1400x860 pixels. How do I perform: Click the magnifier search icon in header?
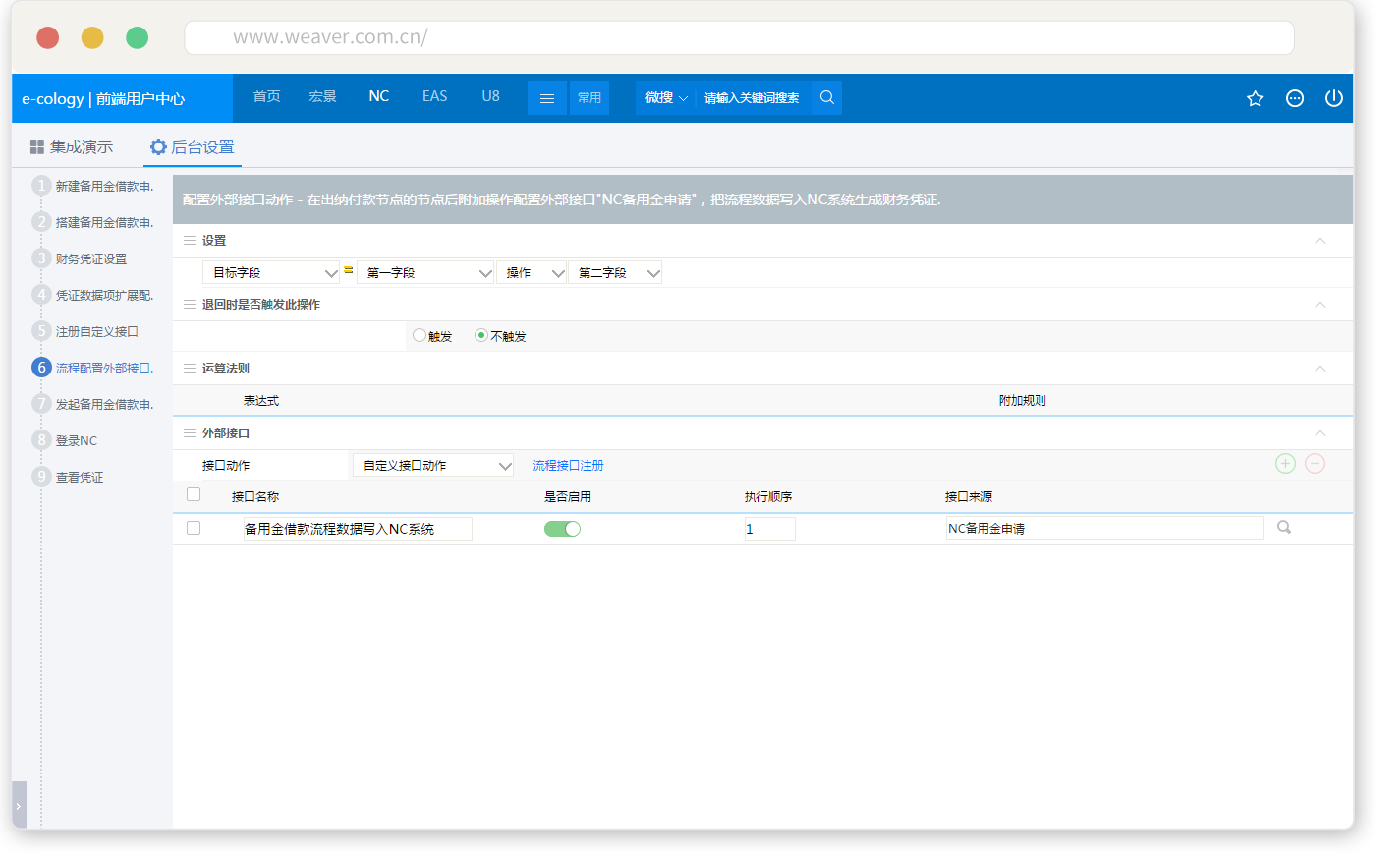(827, 97)
